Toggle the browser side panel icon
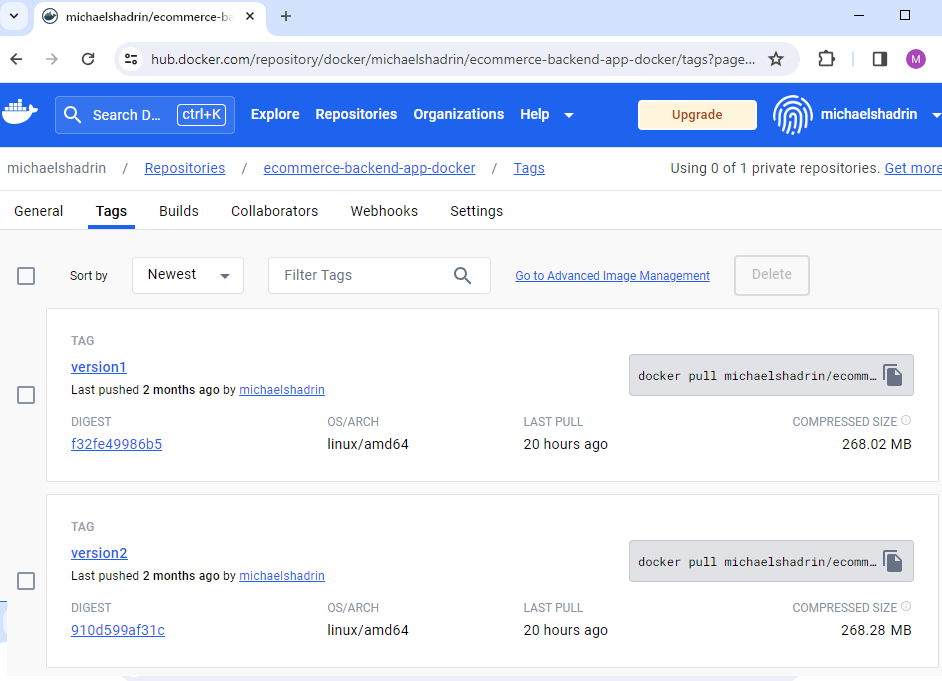This screenshot has width=942, height=681. click(880, 59)
